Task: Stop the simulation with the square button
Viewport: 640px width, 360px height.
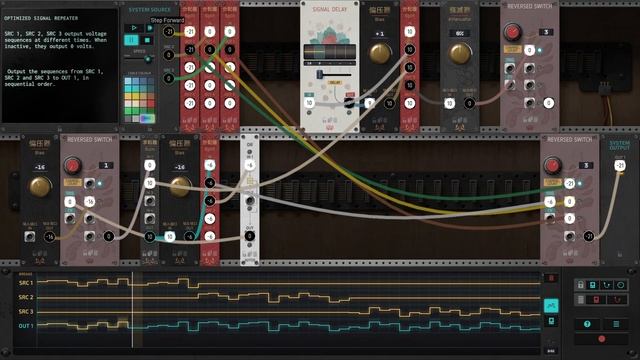Action: tap(147, 40)
